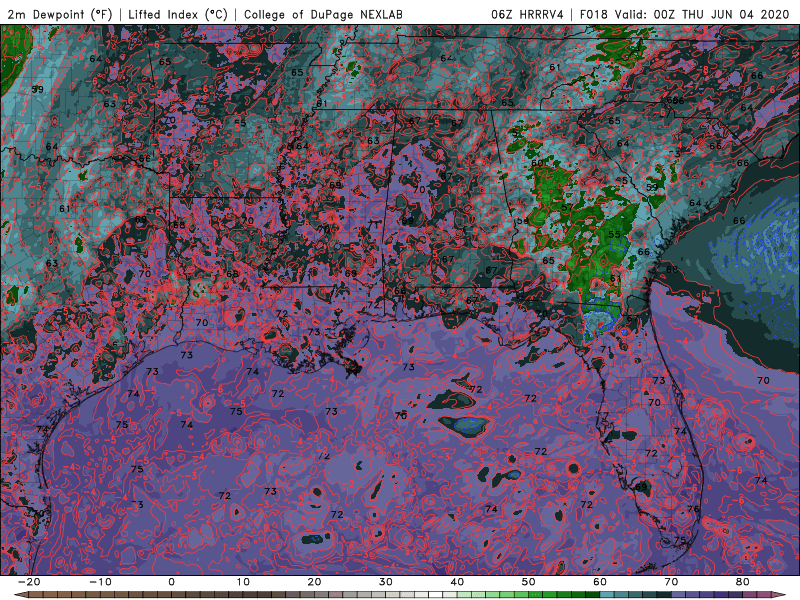Click the 40 label on the color scale
Image resolution: width=800 pixels, height=600 pixels.
point(457,582)
